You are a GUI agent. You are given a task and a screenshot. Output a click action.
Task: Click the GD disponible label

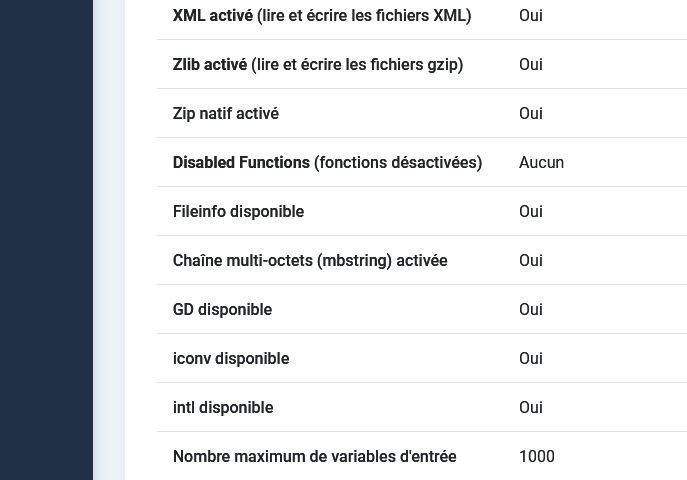coord(223,310)
